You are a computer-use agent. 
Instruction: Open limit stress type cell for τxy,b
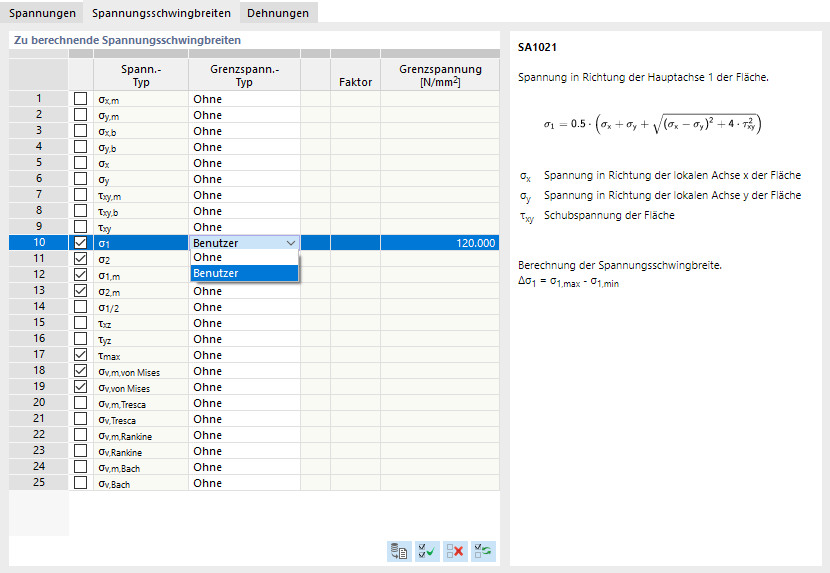point(245,211)
